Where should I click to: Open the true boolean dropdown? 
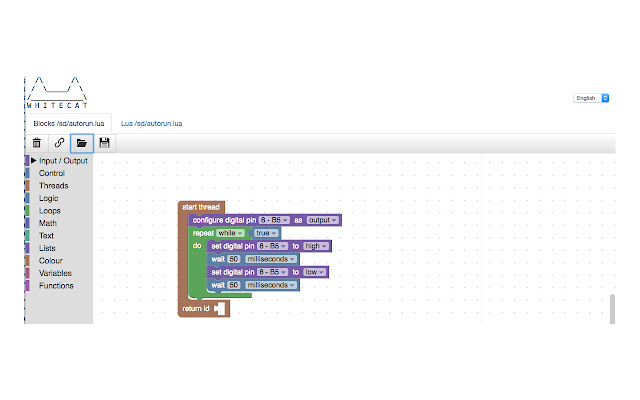pos(266,233)
